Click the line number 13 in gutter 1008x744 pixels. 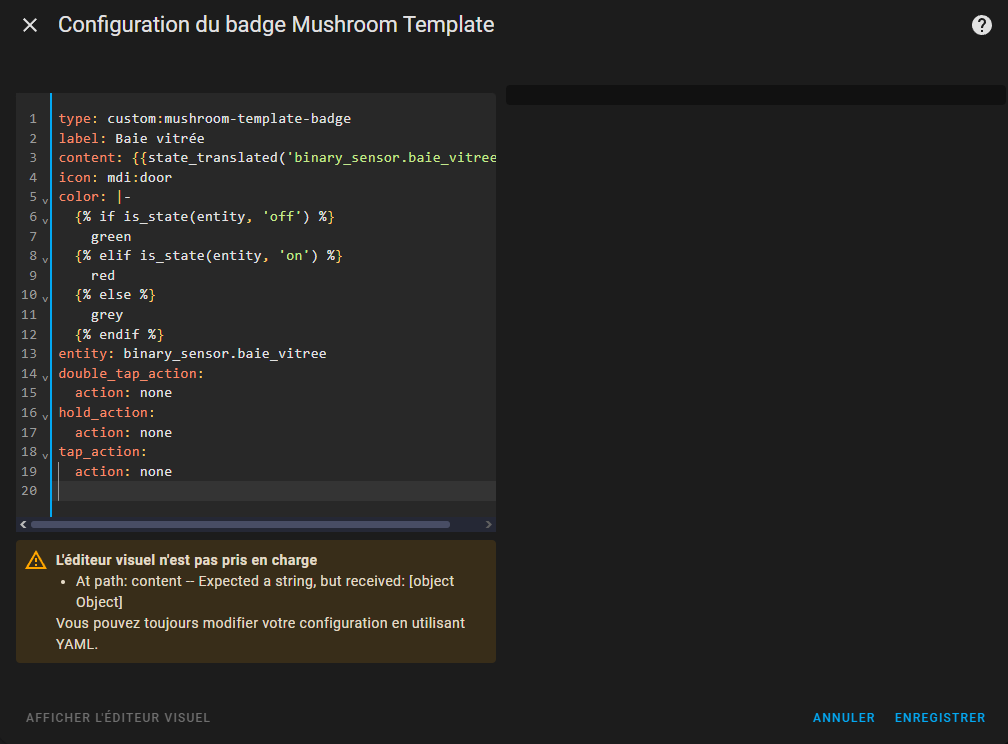[29, 354]
